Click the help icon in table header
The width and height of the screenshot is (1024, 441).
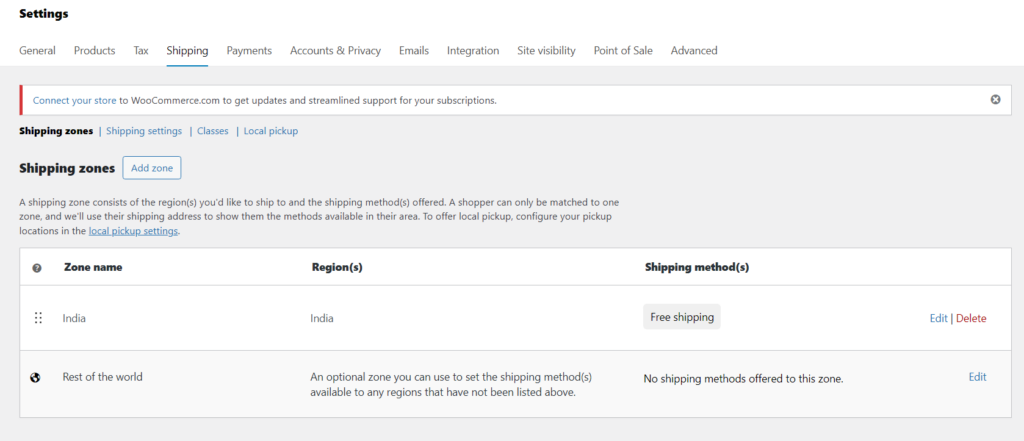[37, 268]
